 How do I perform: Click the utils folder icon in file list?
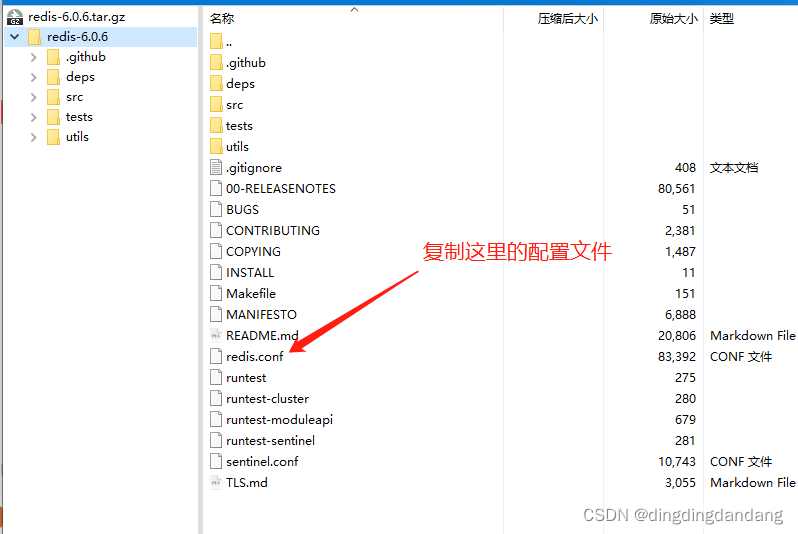216,147
